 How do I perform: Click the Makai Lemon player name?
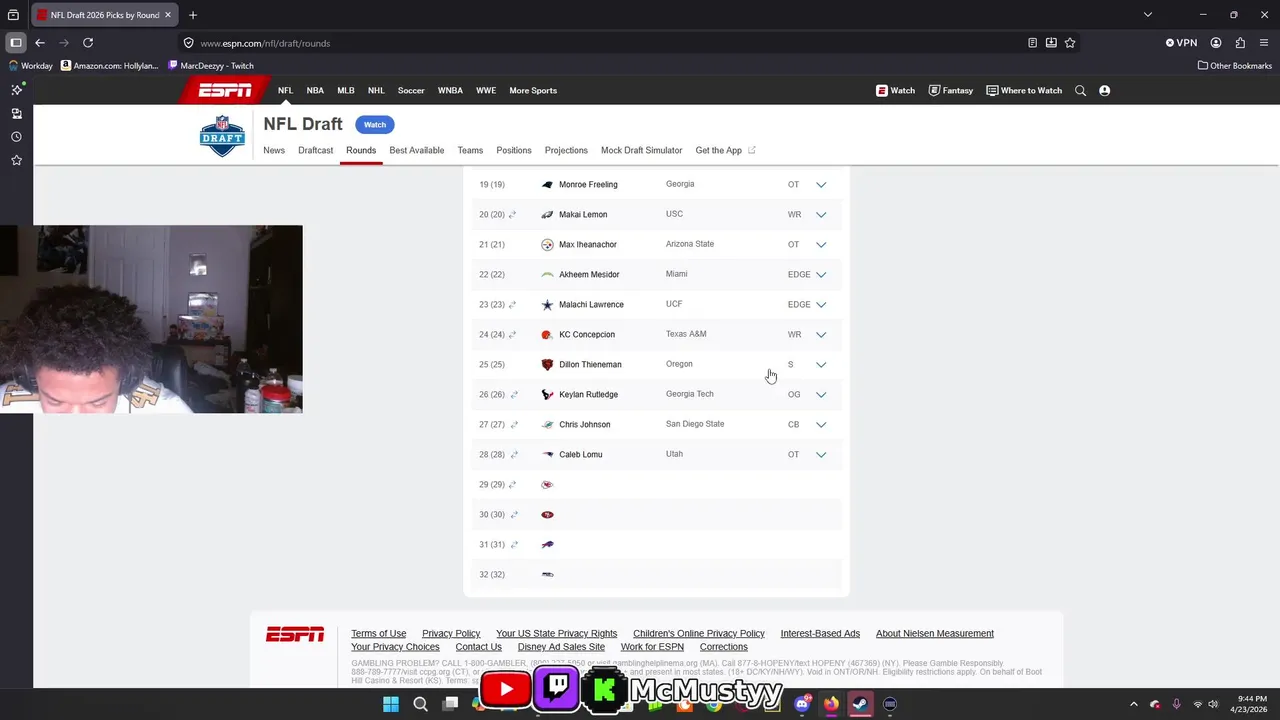pyautogui.click(x=583, y=214)
